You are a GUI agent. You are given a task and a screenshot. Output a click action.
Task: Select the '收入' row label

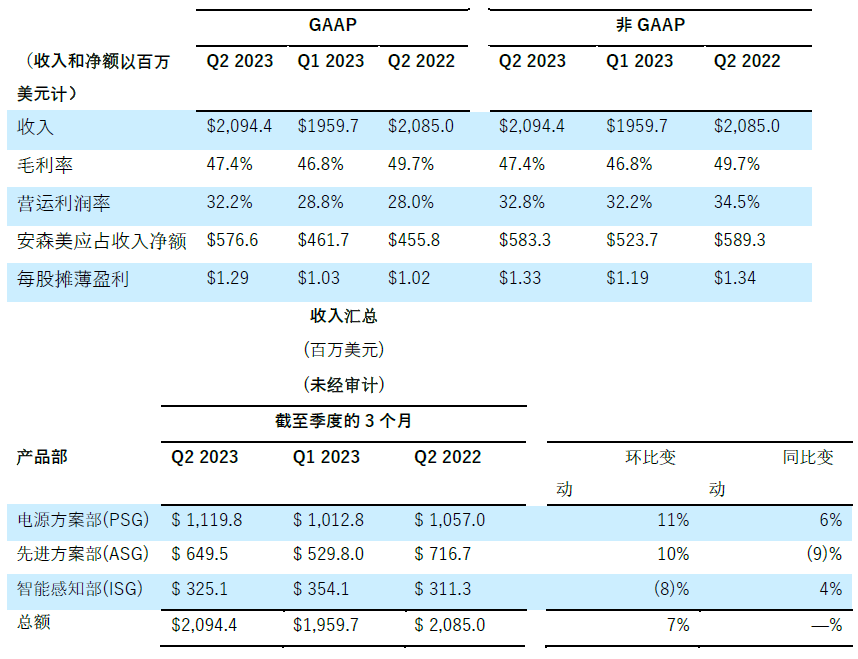(35, 127)
